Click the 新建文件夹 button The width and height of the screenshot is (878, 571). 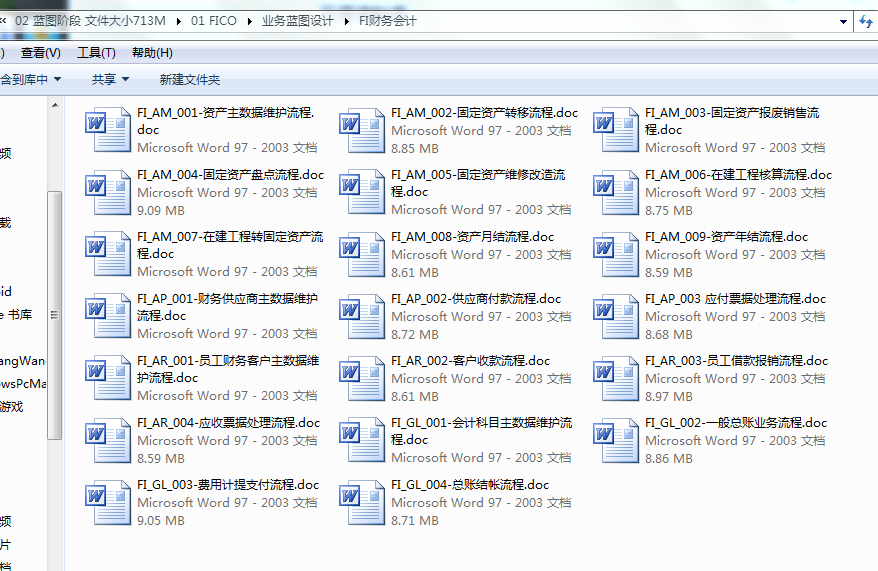click(190, 79)
